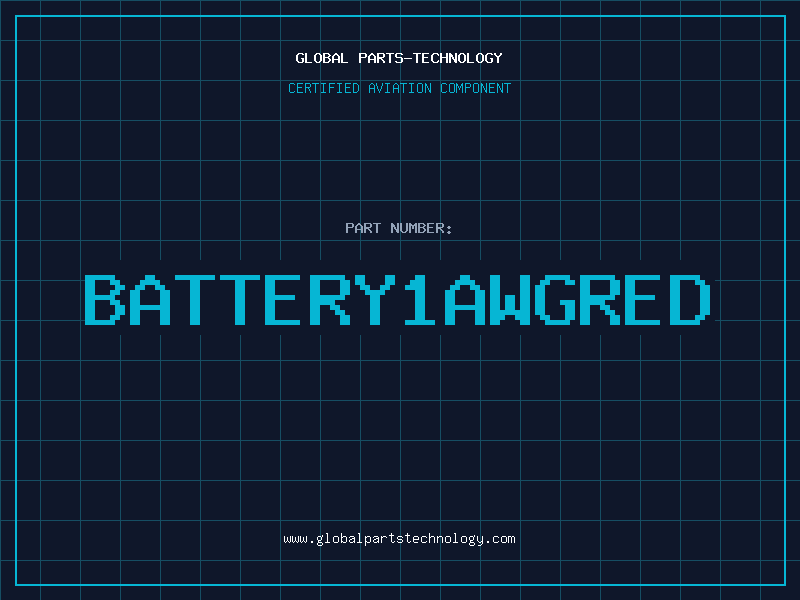Click the GLOBAL PARTS-TECHNOLOGY heading

point(399,58)
